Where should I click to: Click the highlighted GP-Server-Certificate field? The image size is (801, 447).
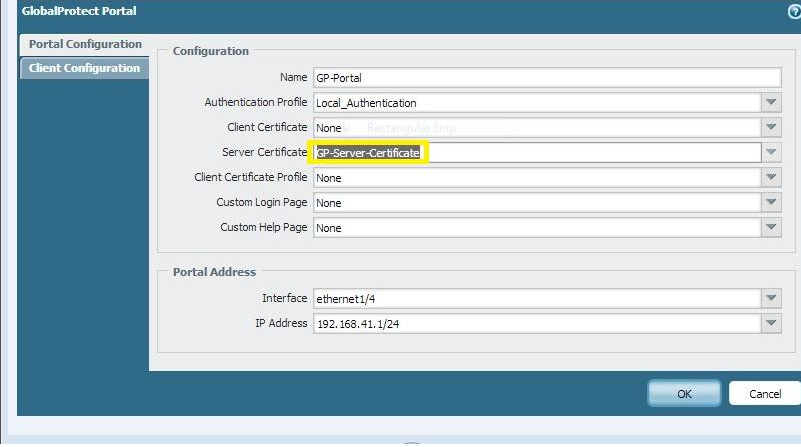coord(370,153)
